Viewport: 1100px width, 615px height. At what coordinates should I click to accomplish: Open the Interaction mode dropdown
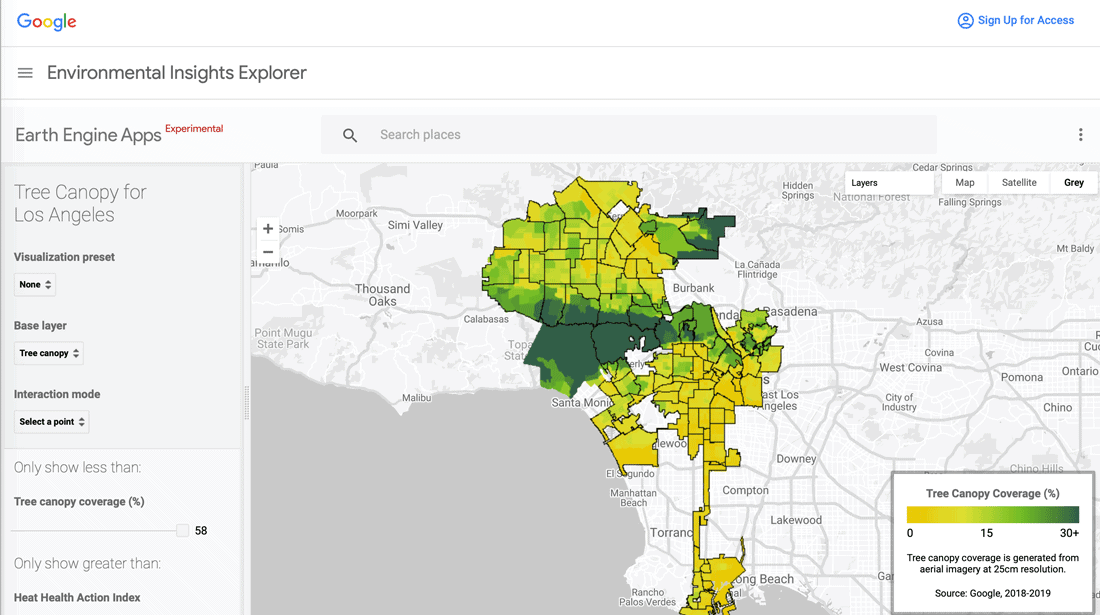(52, 421)
